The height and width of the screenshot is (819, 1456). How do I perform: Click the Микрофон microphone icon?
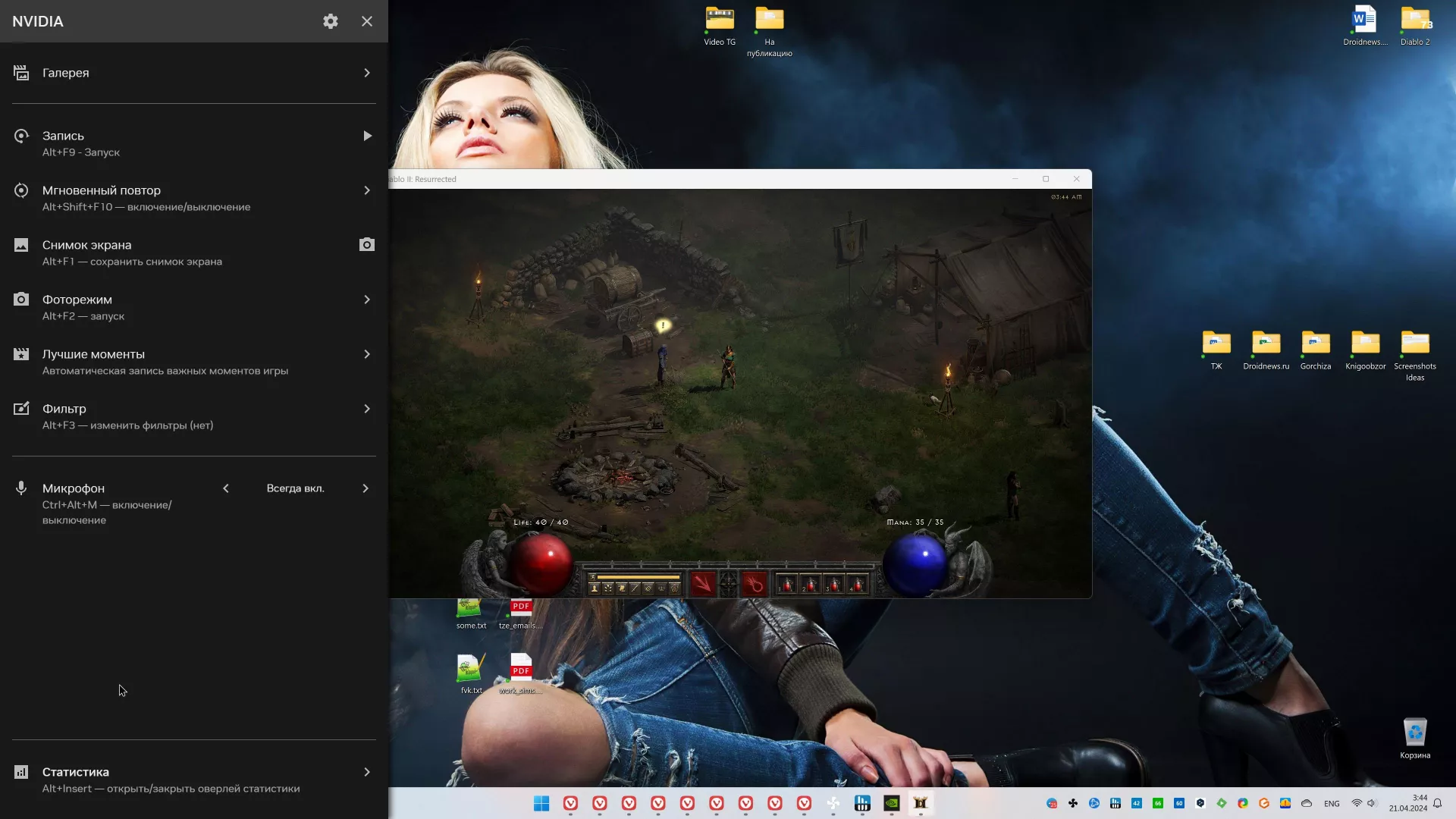[21, 488]
